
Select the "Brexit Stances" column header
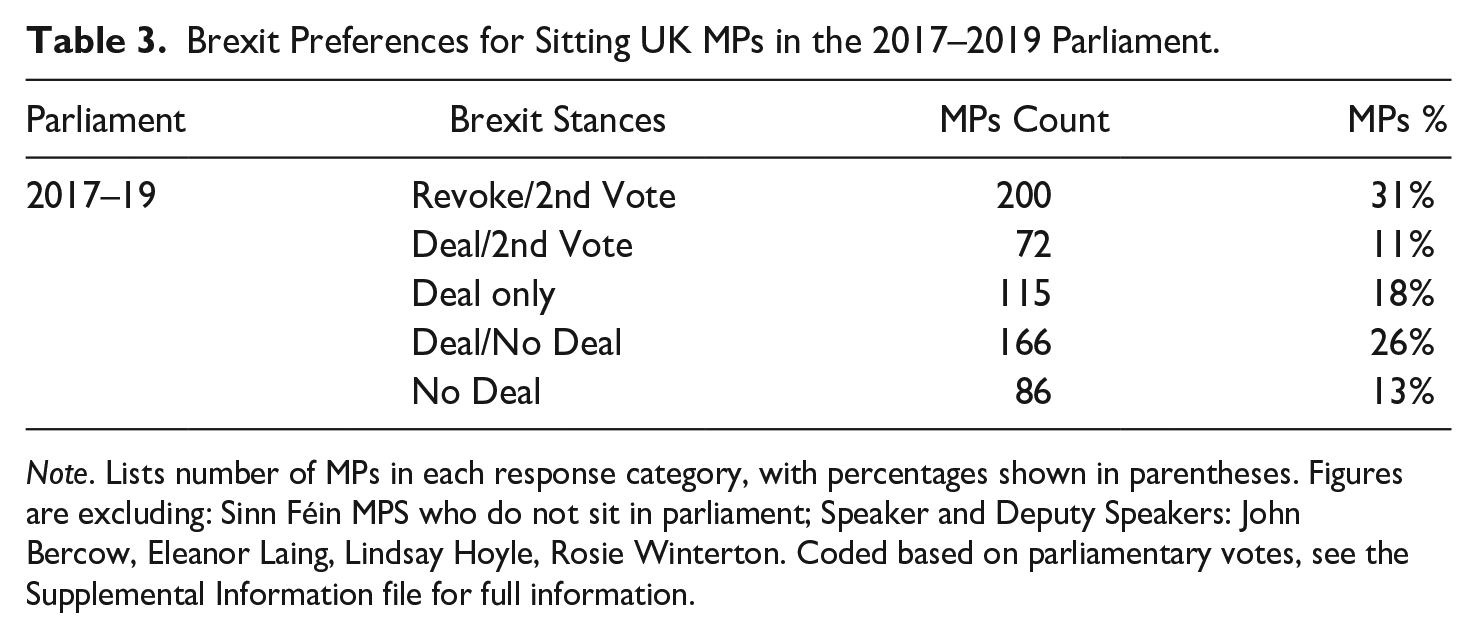pos(557,120)
